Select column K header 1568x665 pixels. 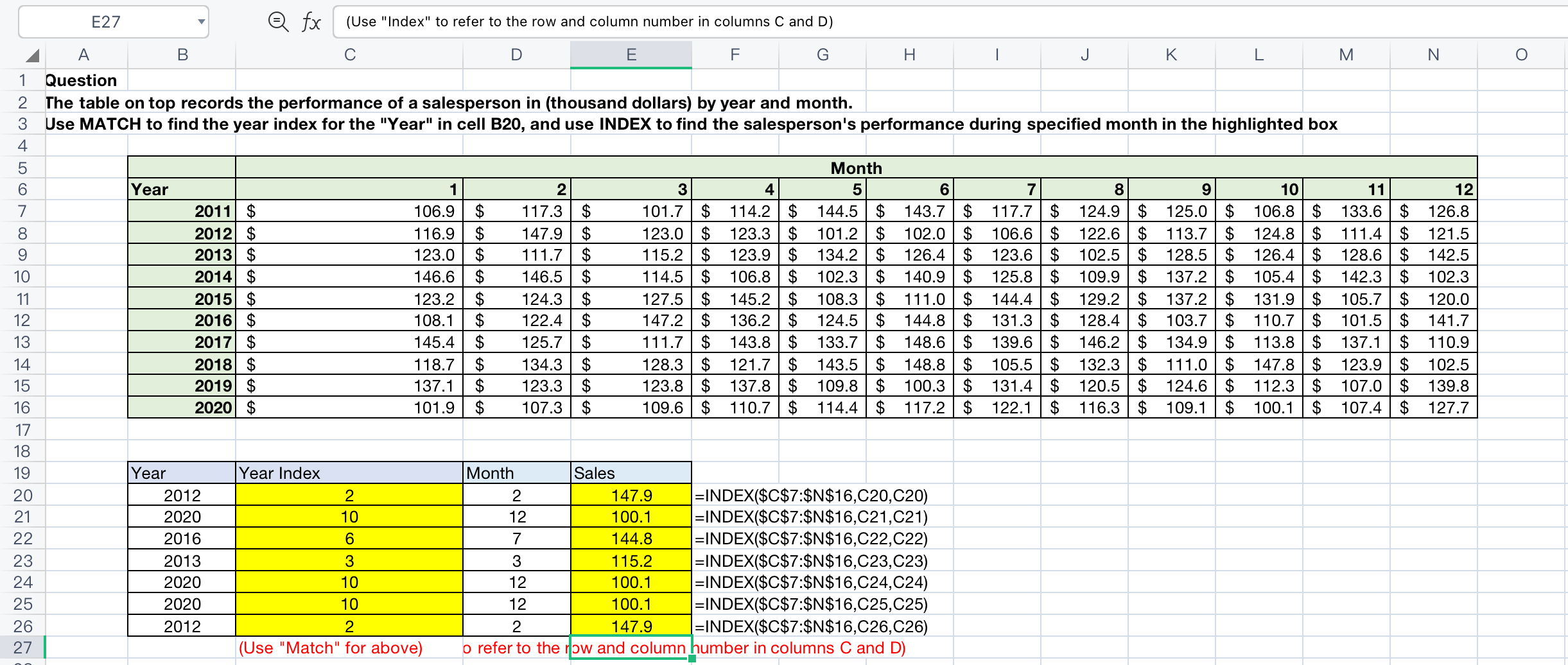[1172, 55]
